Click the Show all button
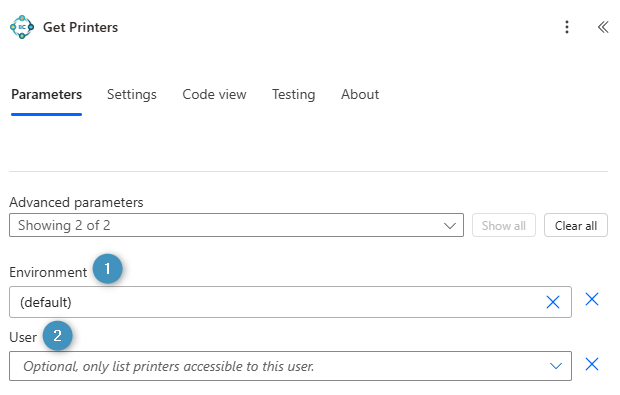The height and width of the screenshot is (395, 620). point(504,225)
